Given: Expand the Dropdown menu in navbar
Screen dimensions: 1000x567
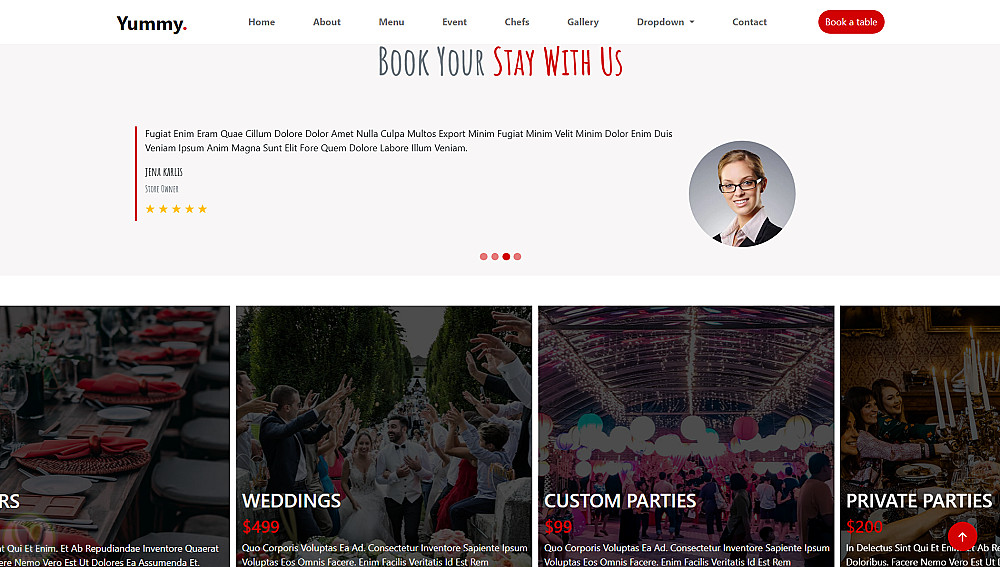Looking at the screenshot, I should [x=665, y=22].
